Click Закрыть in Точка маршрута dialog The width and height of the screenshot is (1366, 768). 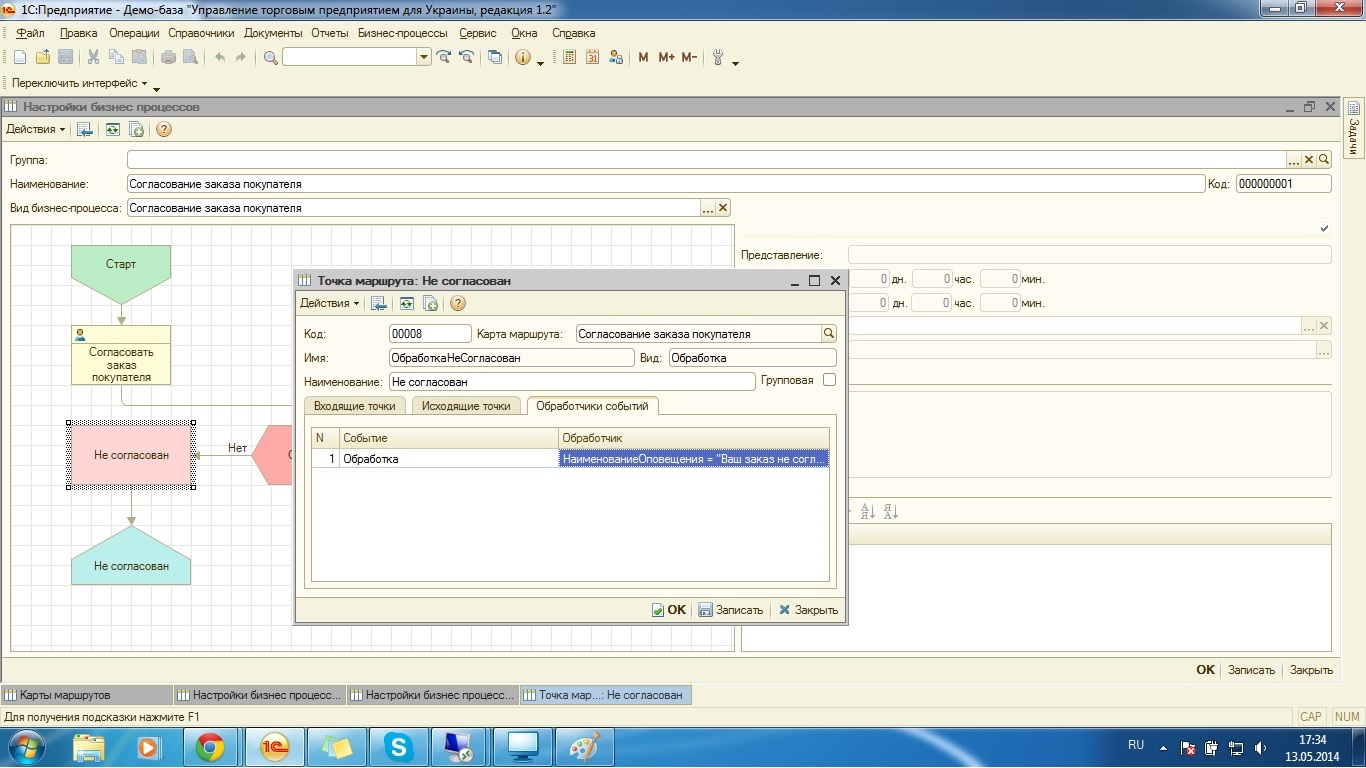click(x=808, y=610)
